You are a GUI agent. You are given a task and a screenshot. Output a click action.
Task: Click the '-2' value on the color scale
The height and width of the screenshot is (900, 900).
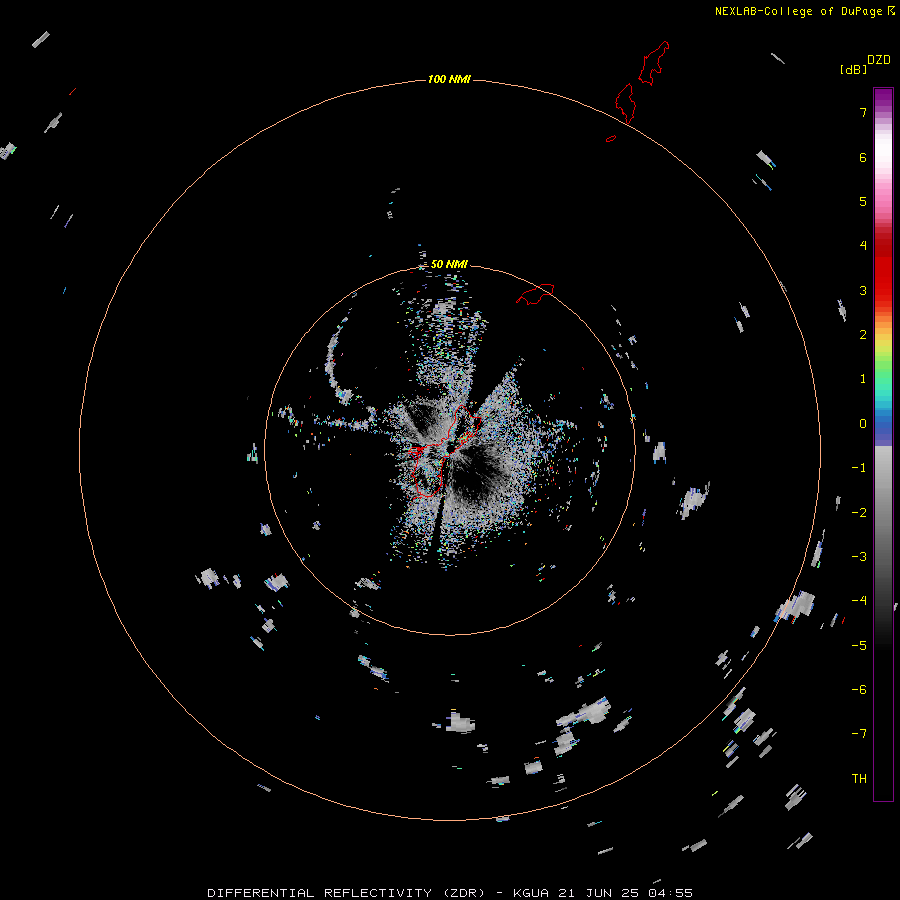859,513
